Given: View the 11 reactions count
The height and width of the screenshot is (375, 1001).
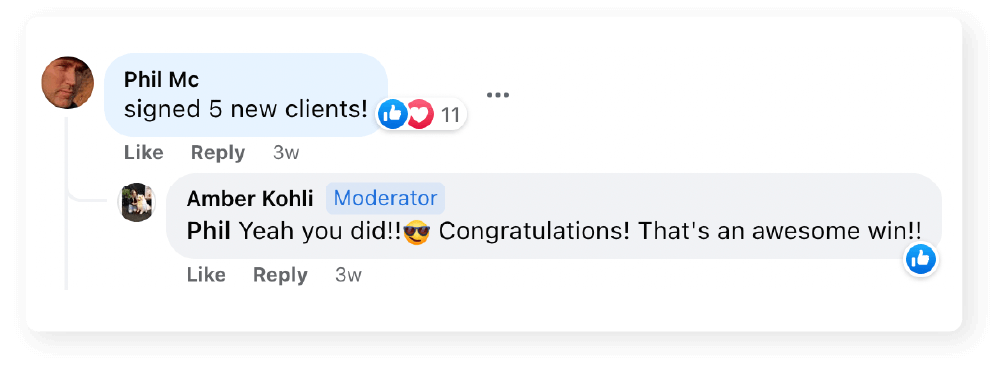Looking at the screenshot, I should coord(451,116).
